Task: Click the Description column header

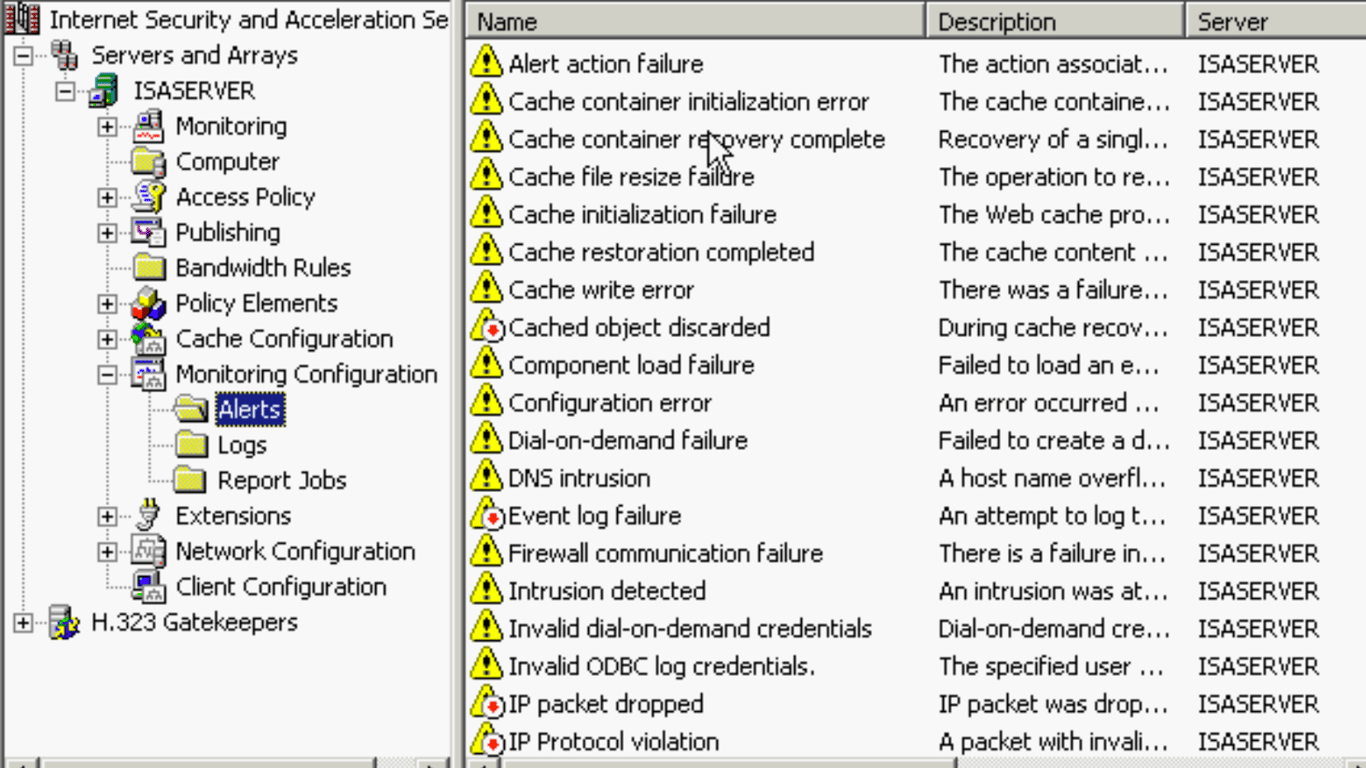Action: (x=1055, y=21)
